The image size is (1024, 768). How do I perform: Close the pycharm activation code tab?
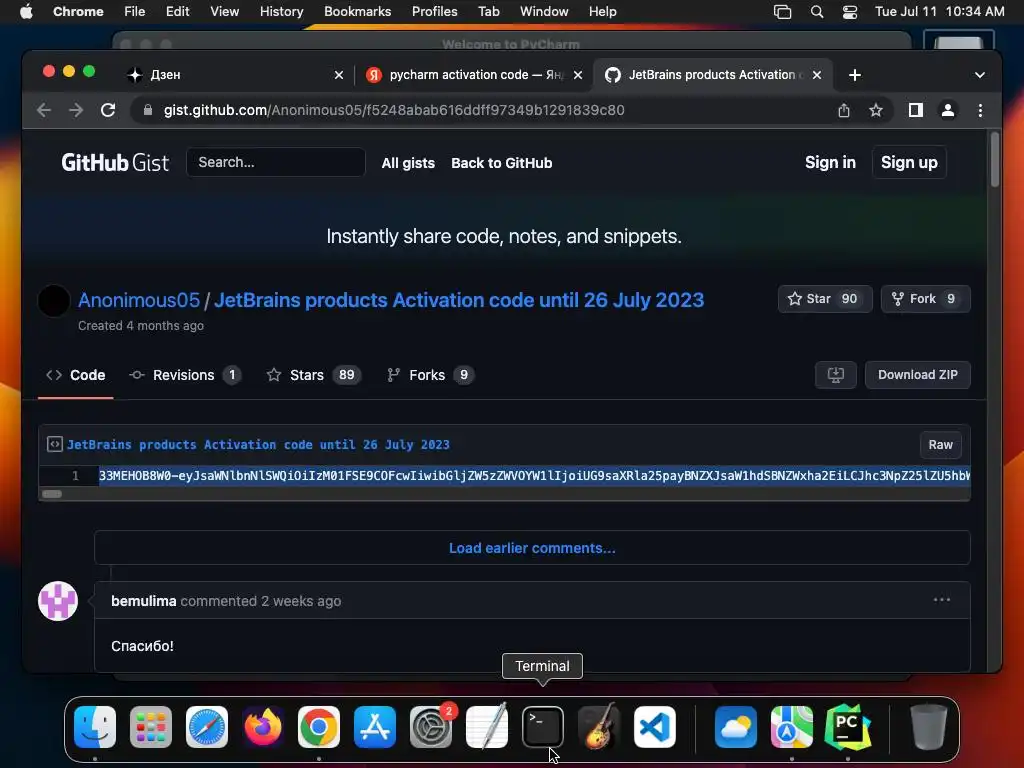tap(578, 75)
